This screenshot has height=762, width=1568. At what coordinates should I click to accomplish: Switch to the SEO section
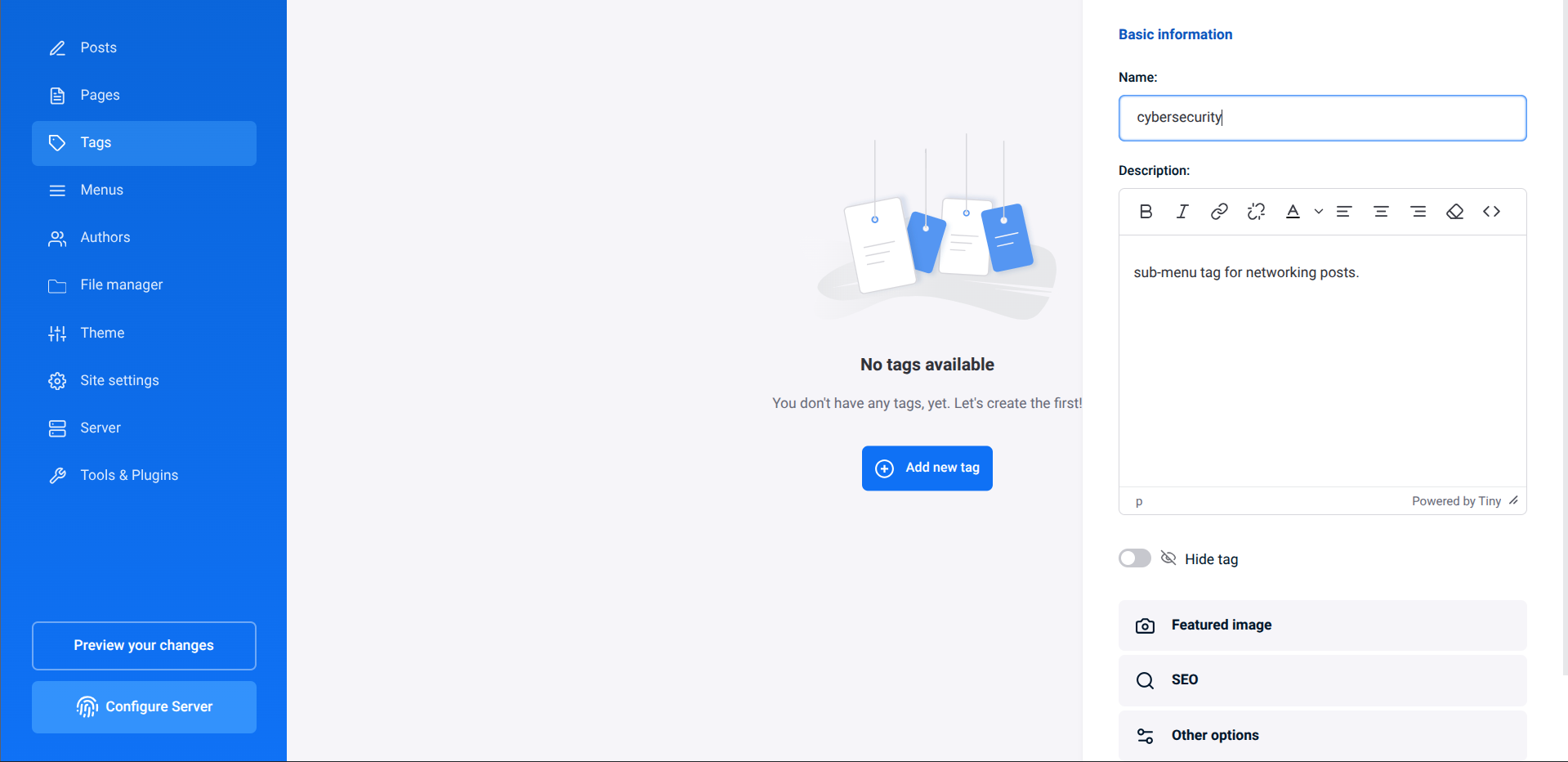coord(1184,679)
